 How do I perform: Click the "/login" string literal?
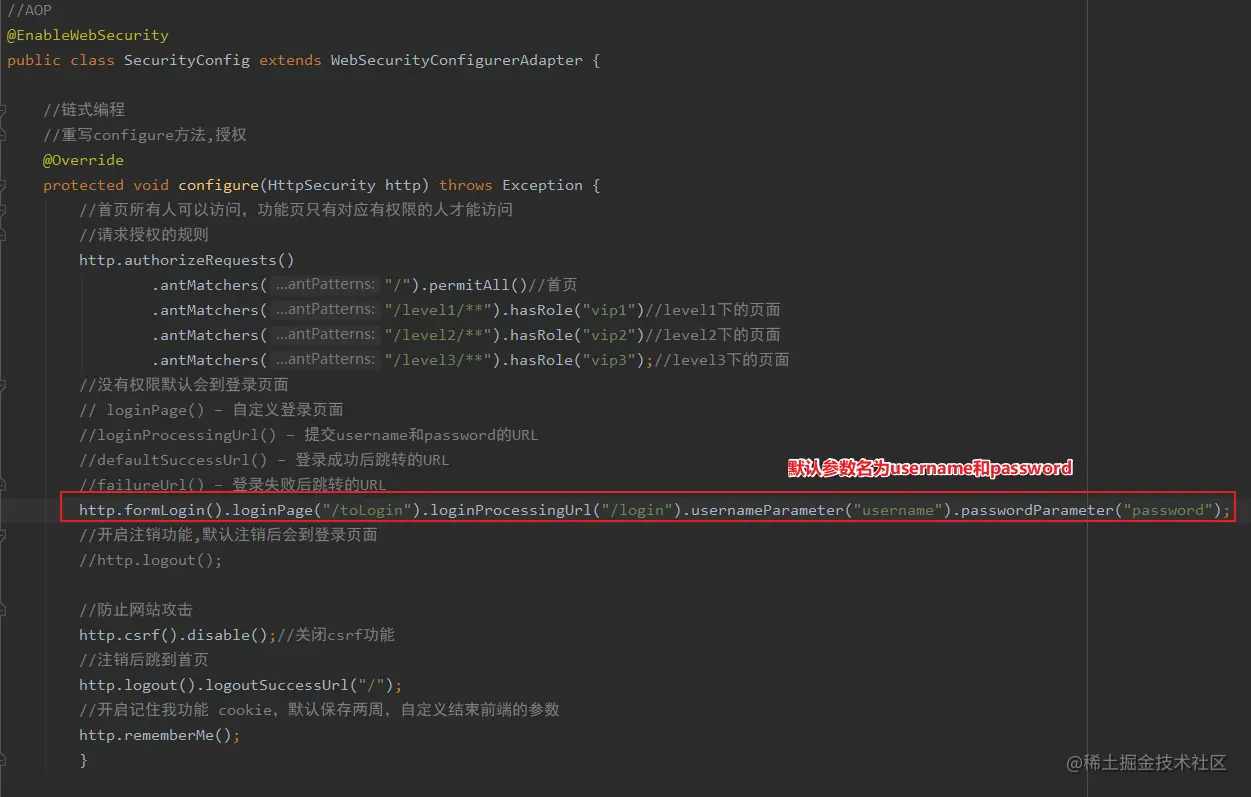click(x=636, y=510)
